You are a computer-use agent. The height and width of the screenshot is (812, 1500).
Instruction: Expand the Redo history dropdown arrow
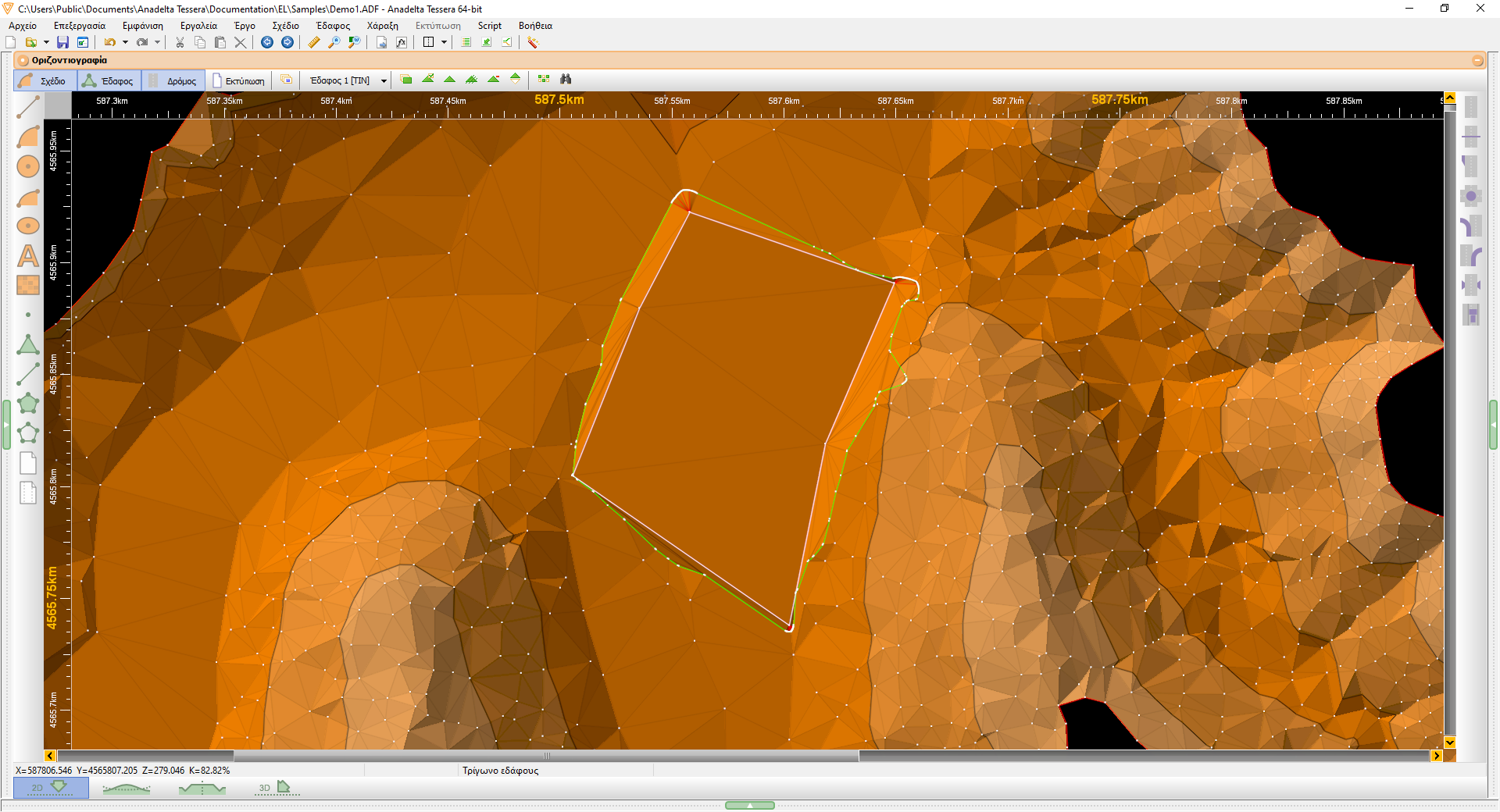pos(157,42)
